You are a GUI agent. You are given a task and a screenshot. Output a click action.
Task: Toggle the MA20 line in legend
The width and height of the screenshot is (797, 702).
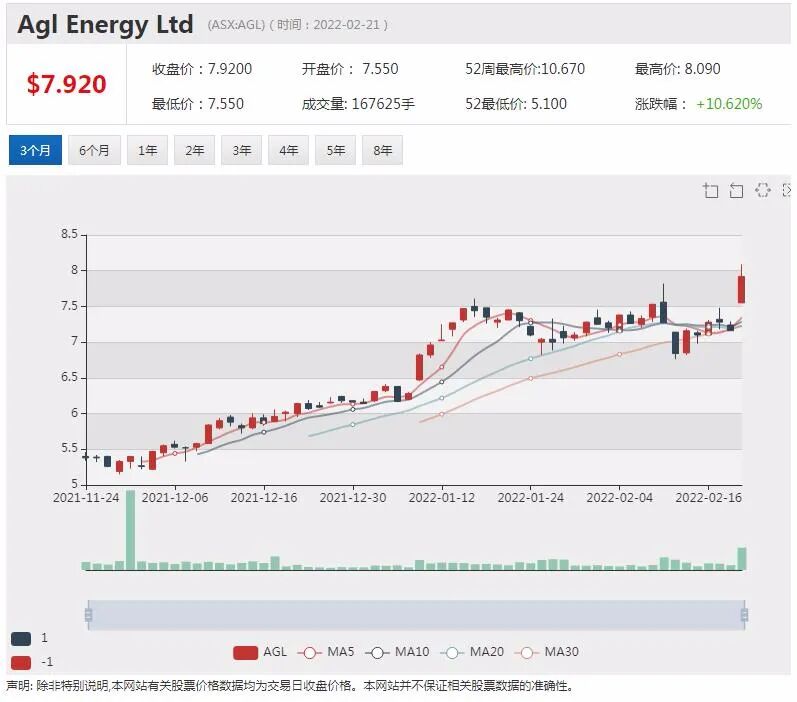point(472,652)
